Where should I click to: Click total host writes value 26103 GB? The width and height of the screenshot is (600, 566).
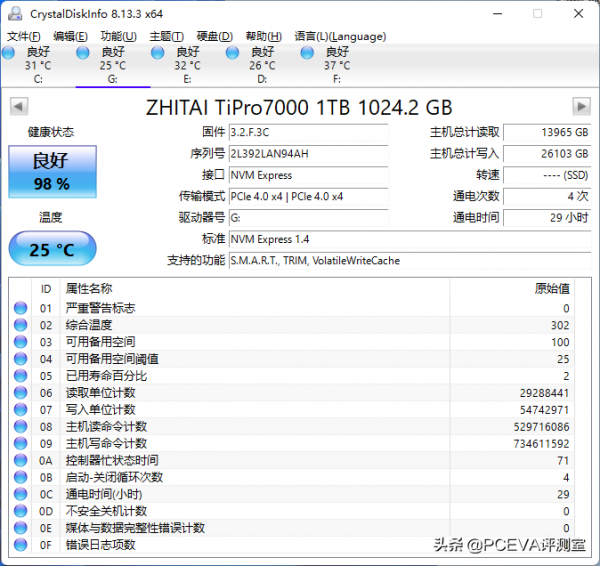click(x=547, y=154)
